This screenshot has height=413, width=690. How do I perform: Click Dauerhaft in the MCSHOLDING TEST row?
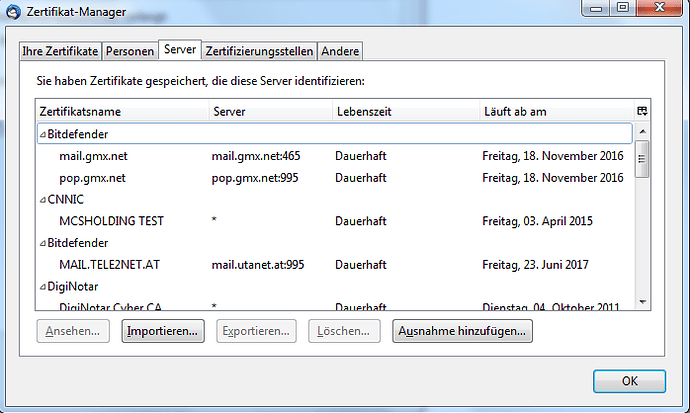(361, 221)
